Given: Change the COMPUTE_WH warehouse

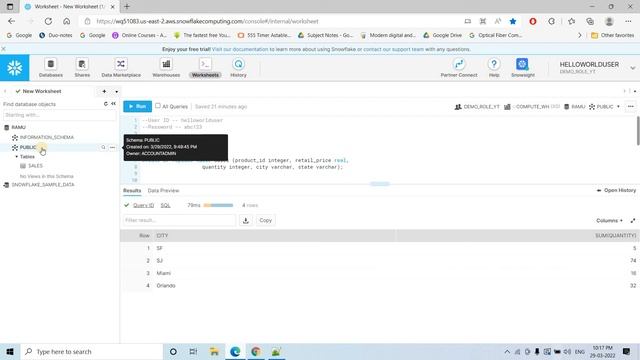Looking at the screenshot, I should 532,107.
